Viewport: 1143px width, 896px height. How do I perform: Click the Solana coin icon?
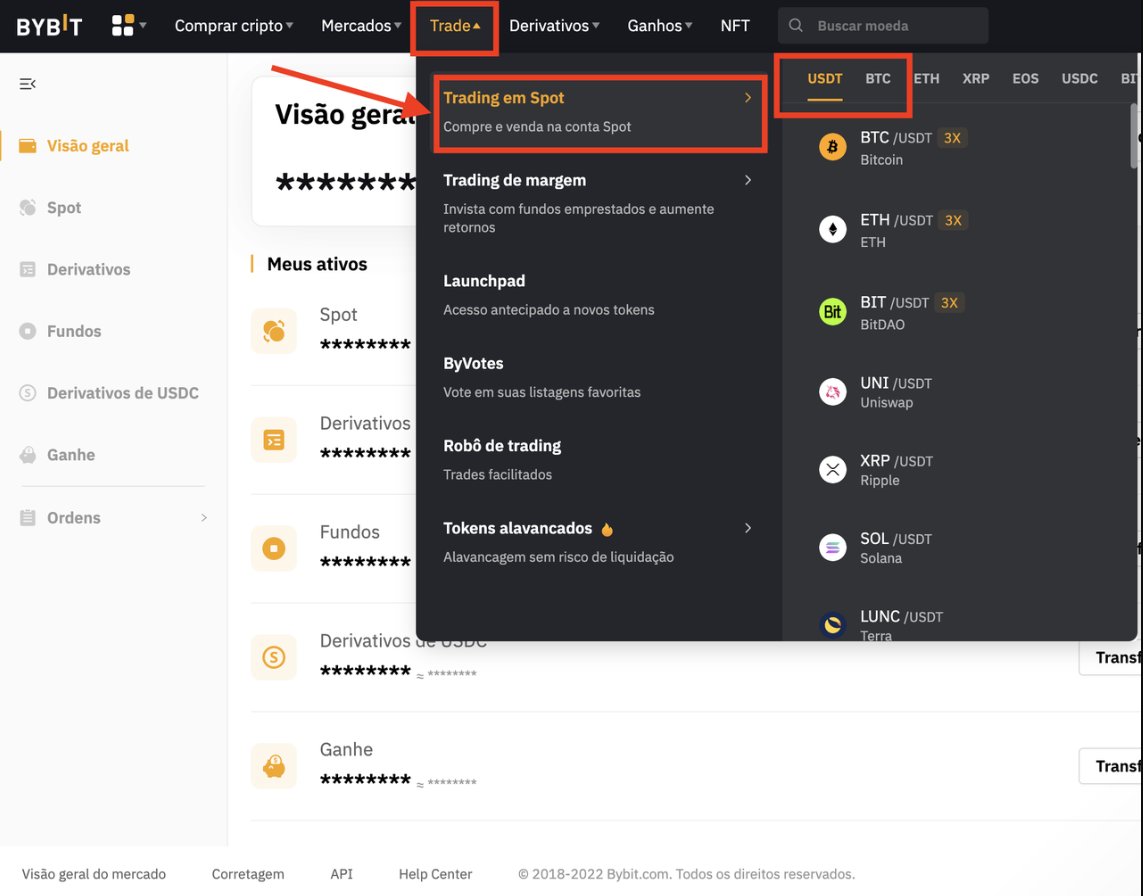pyautogui.click(x=832, y=547)
